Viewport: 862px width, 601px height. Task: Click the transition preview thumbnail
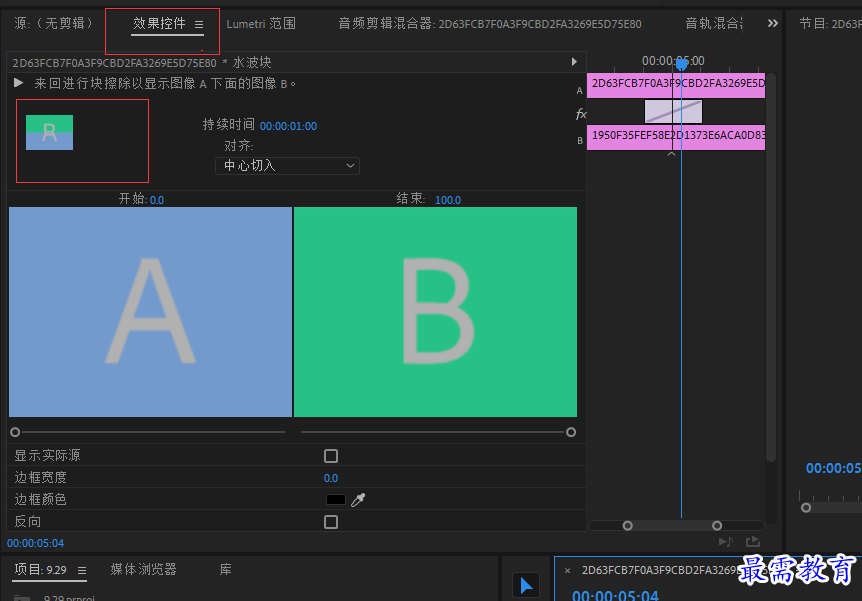click(x=49, y=133)
